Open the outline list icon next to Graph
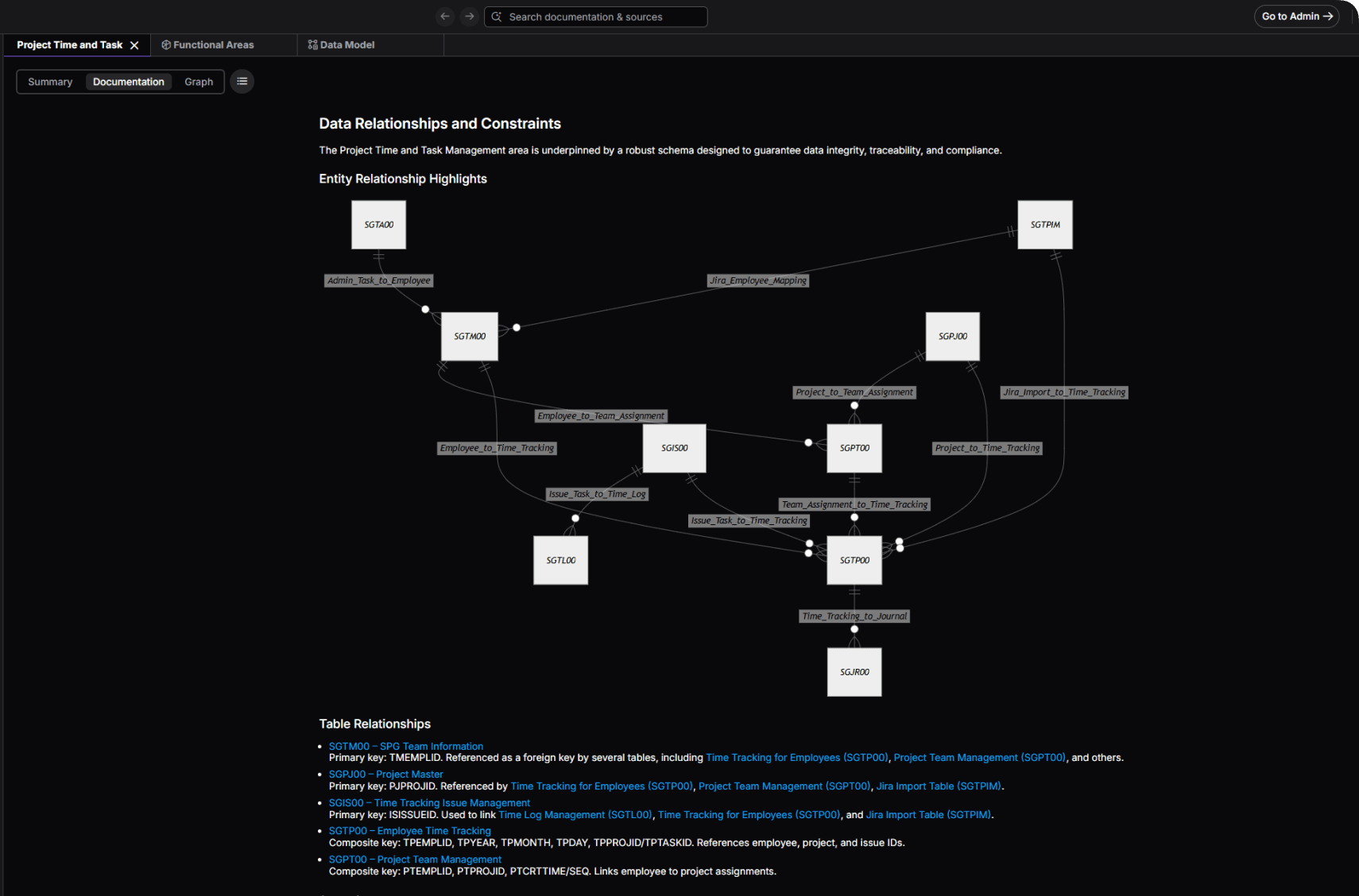 pos(242,81)
